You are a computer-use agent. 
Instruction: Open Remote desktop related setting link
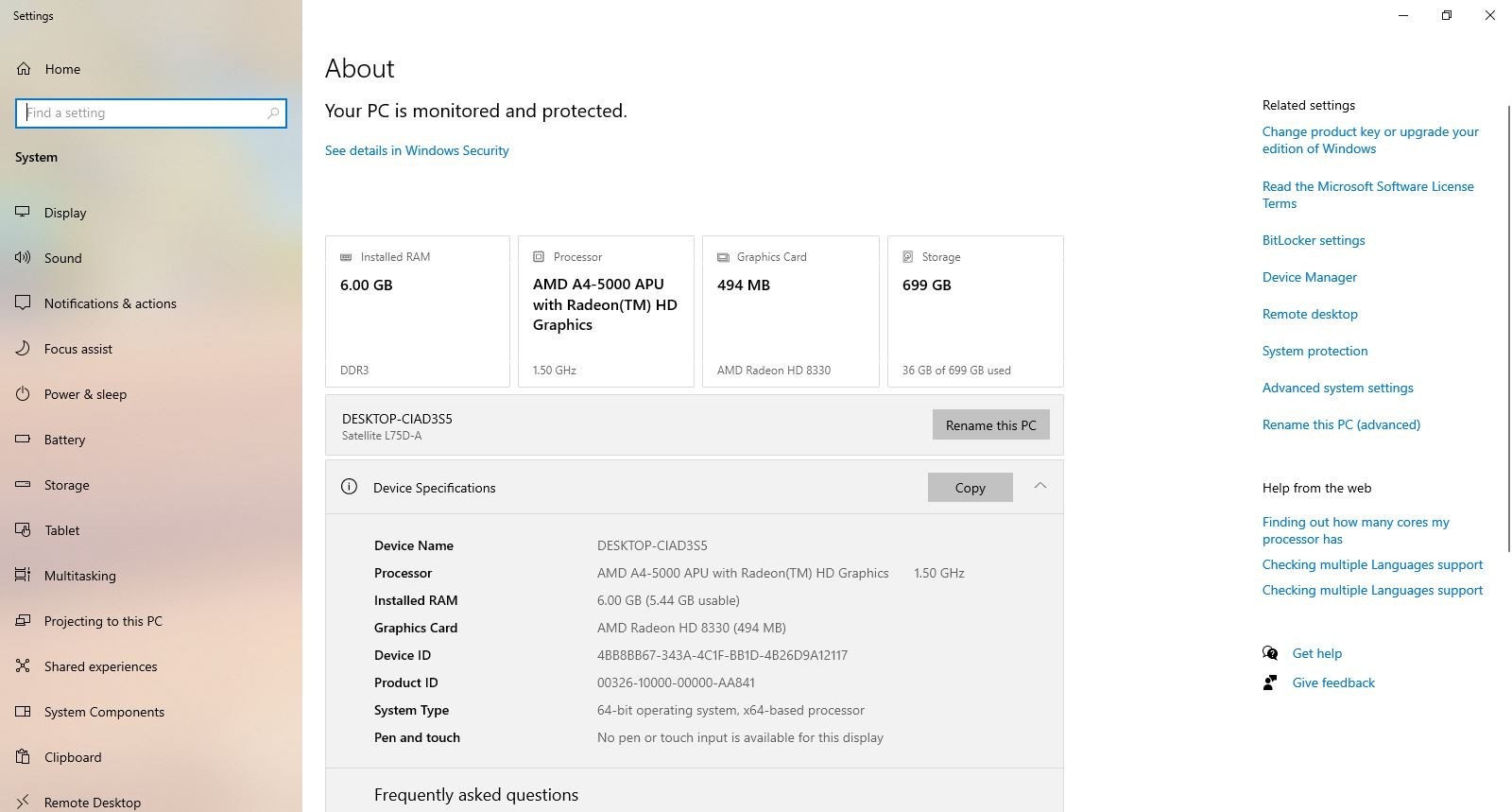[x=1310, y=314]
